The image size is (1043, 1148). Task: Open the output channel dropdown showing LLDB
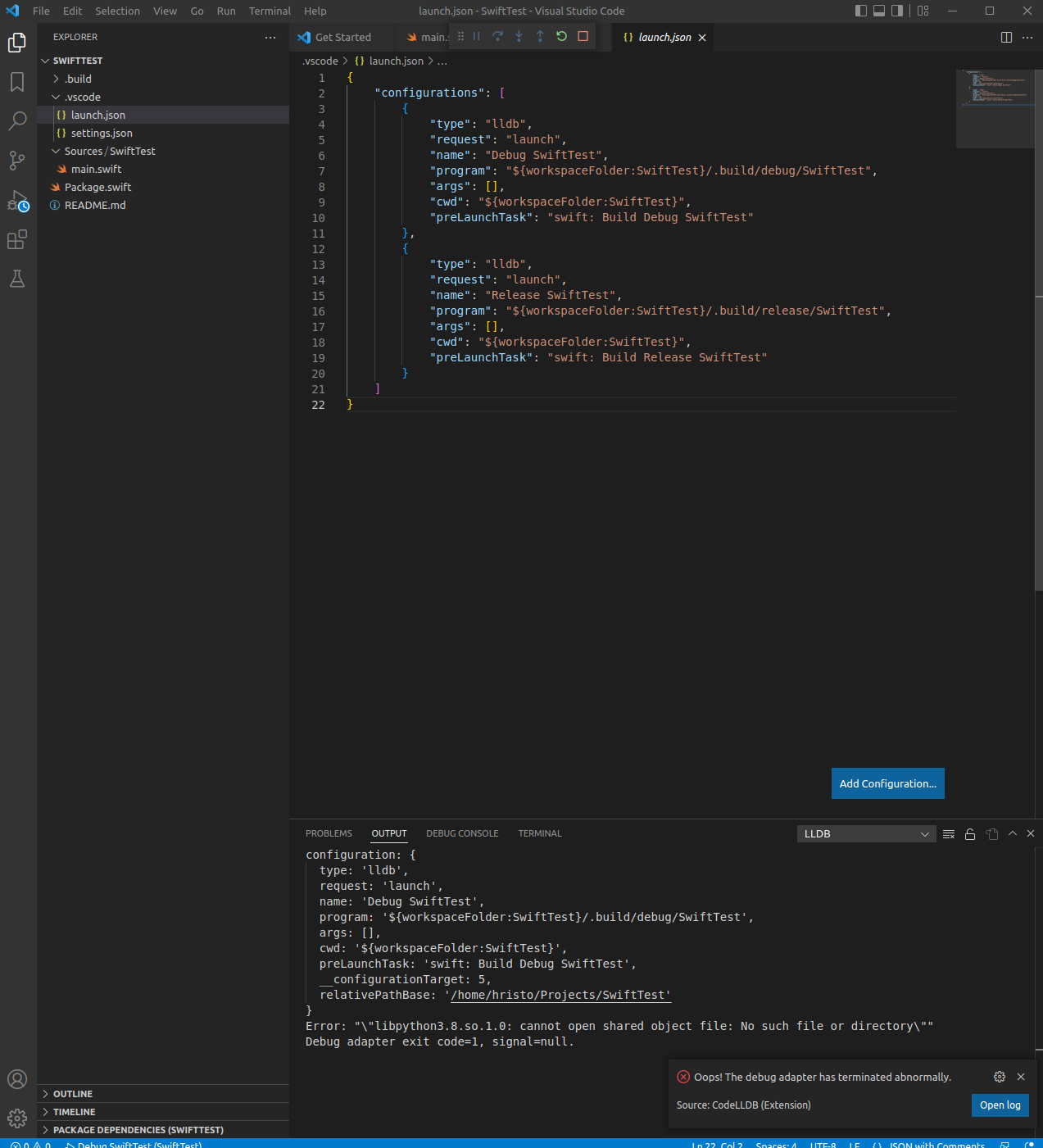click(866, 833)
